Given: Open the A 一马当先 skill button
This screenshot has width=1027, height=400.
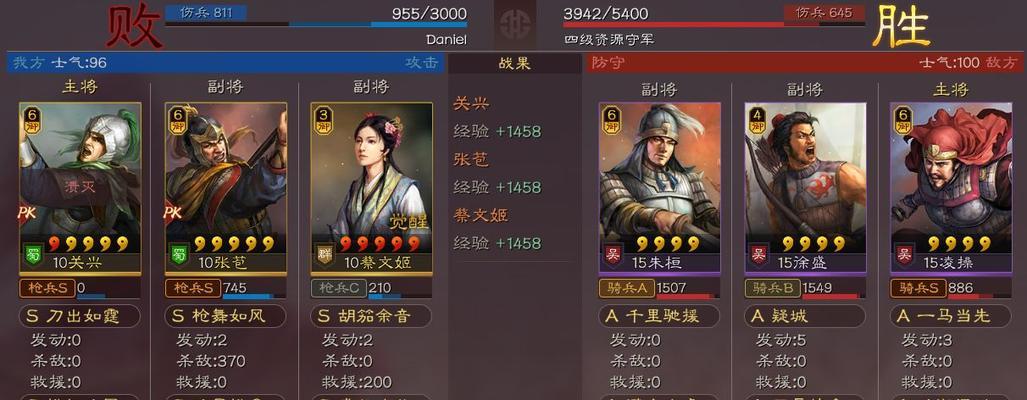Looking at the screenshot, I should [950, 316].
